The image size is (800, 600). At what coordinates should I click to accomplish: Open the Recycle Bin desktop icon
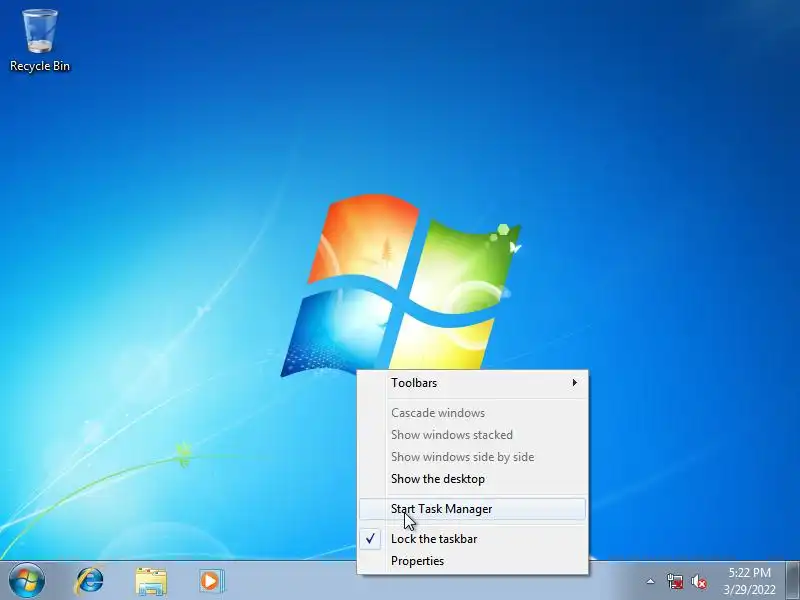point(40,41)
